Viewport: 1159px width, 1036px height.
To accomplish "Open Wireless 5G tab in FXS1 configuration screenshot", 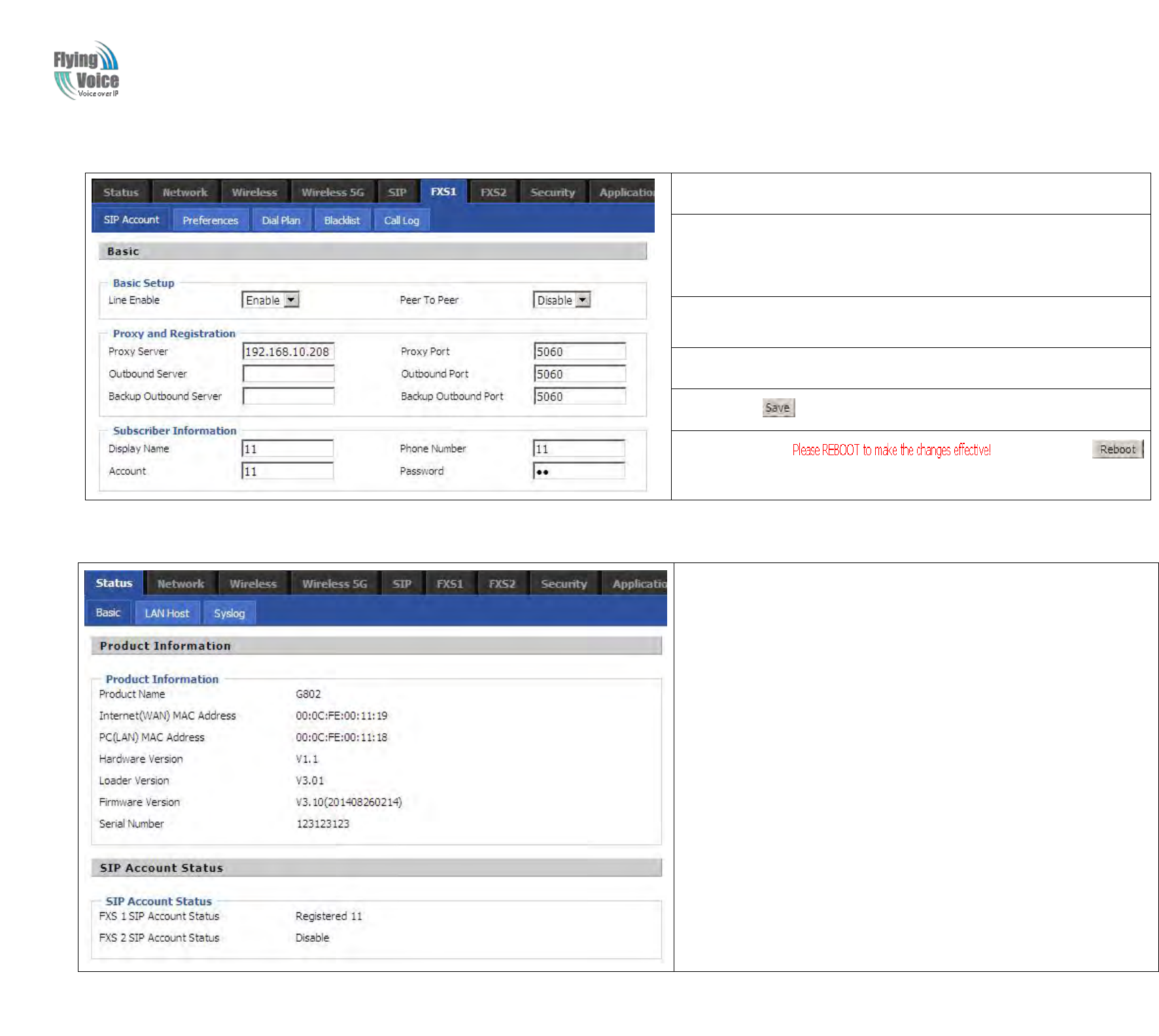I will (x=333, y=192).
